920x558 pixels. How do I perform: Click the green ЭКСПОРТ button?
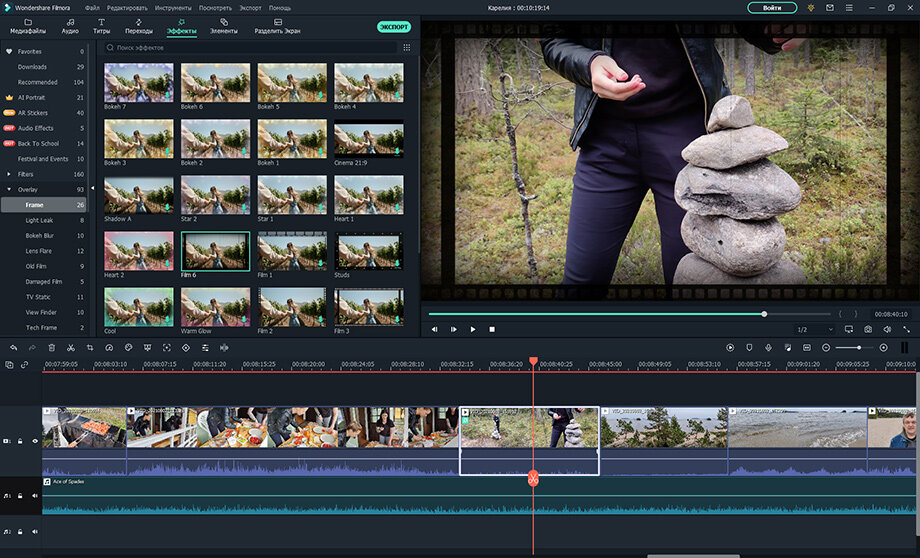tap(394, 27)
